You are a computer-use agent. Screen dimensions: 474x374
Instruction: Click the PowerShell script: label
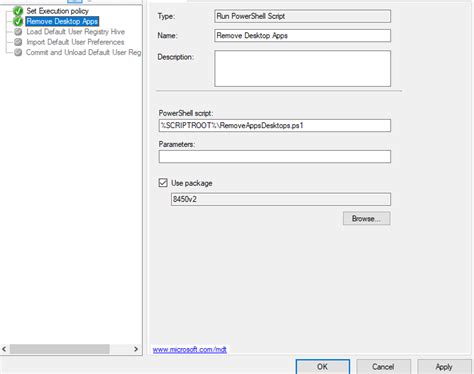(186, 113)
